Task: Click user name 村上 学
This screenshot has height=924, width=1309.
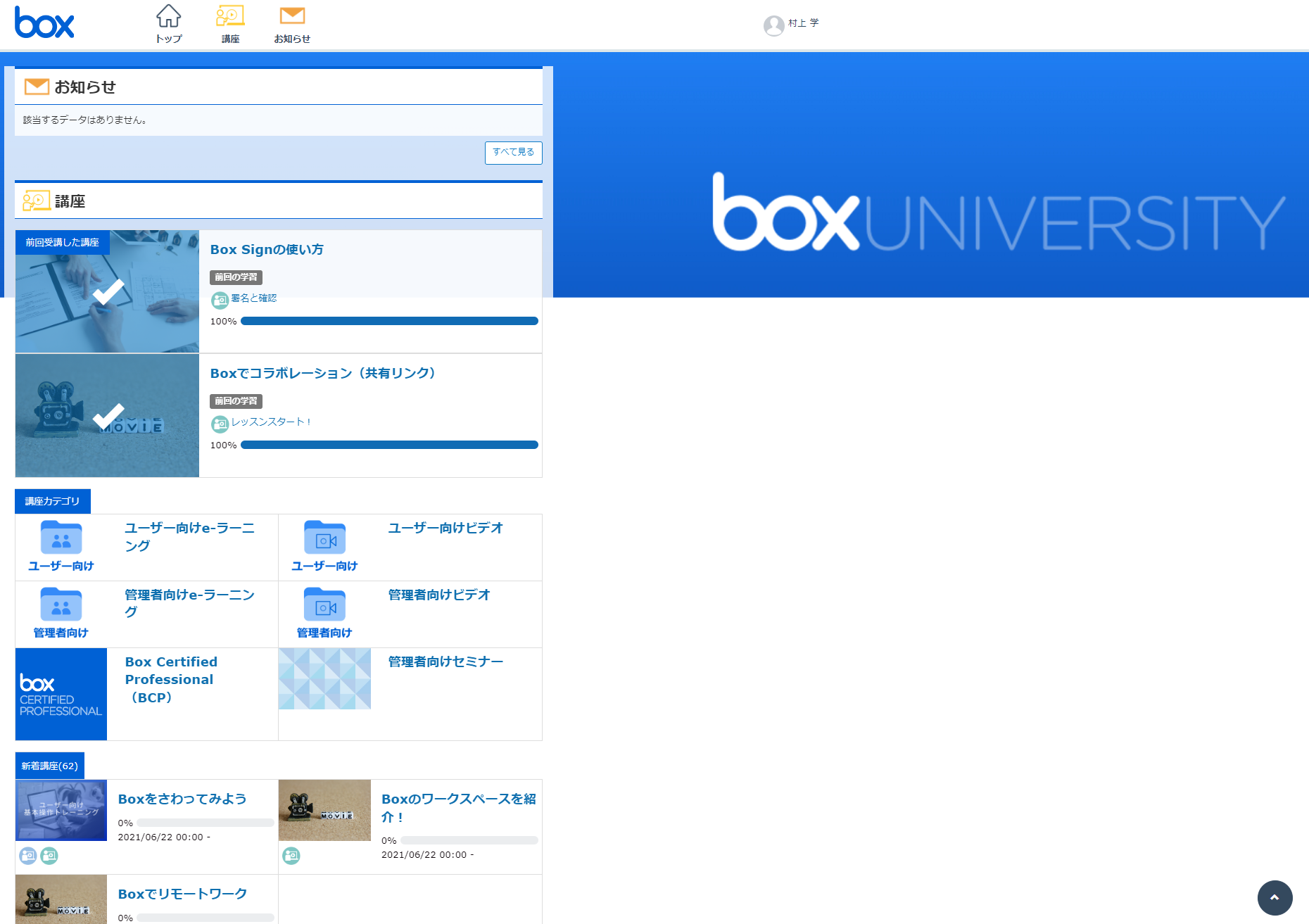Action: (803, 23)
